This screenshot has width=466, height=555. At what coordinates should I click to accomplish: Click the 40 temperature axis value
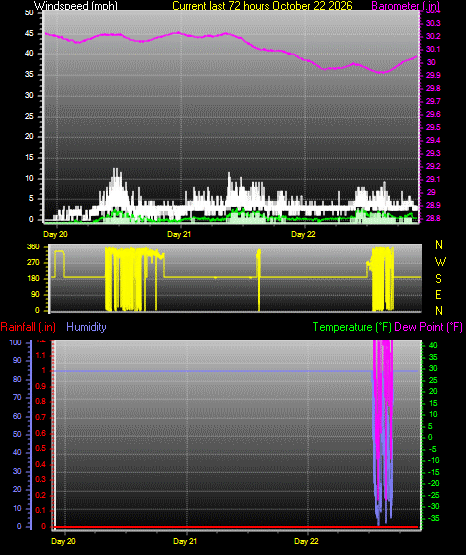[433, 345]
